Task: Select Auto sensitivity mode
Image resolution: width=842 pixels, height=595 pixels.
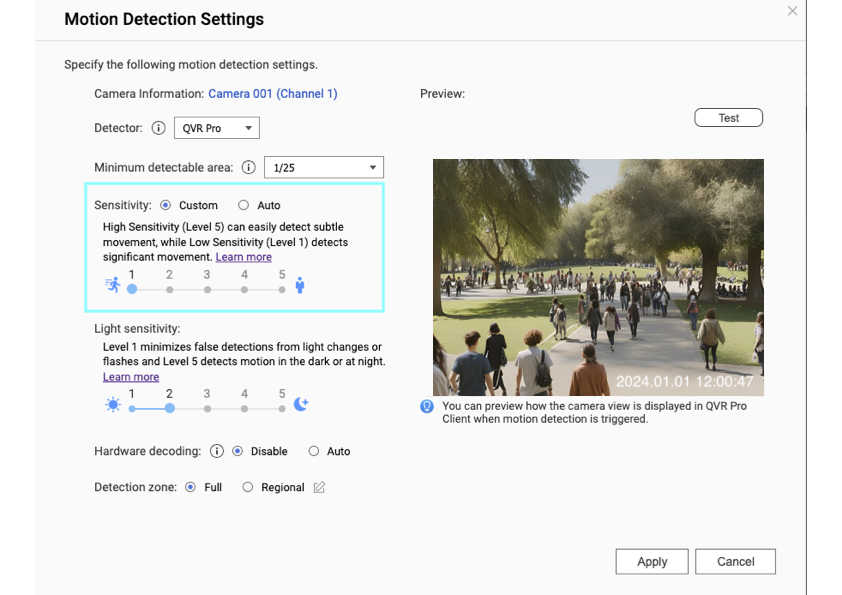Action: pos(243,205)
